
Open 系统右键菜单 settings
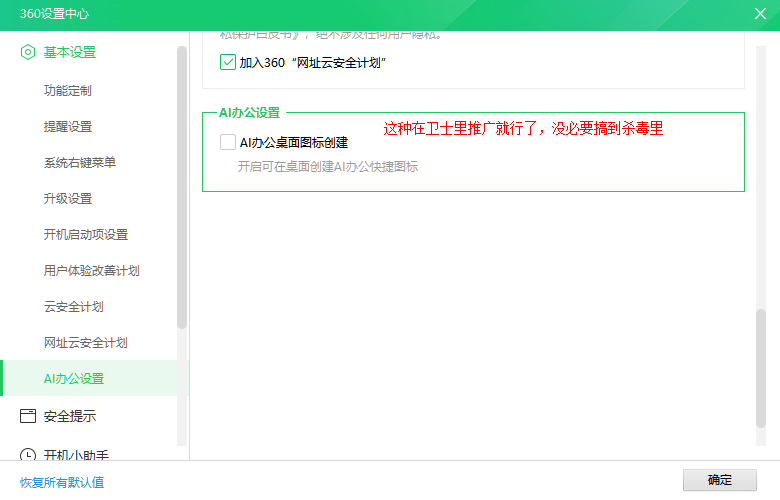coord(80,163)
